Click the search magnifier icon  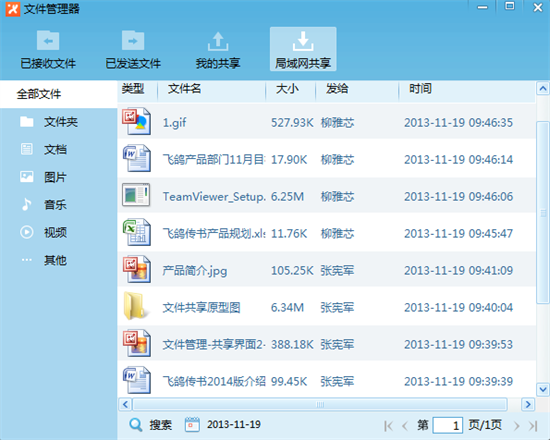[x=135, y=425]
